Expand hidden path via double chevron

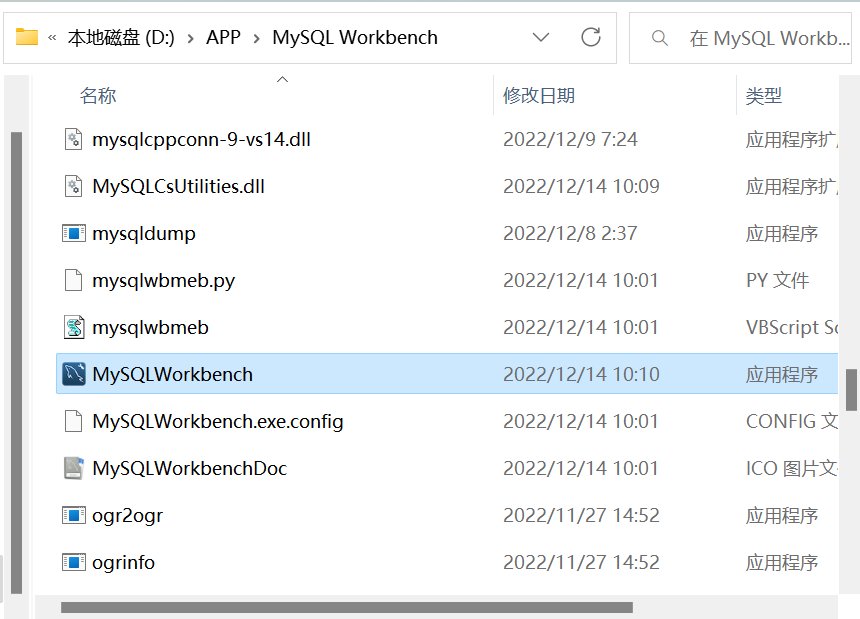[x=52, y=38]
